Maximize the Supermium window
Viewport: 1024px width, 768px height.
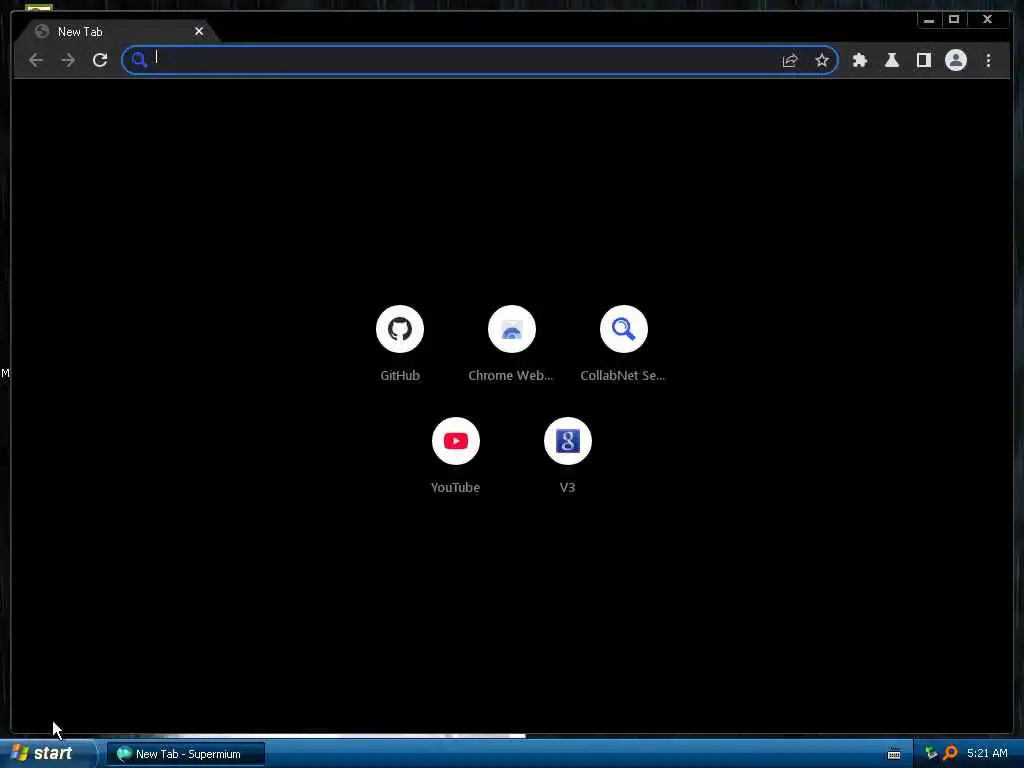coord(954,20)
